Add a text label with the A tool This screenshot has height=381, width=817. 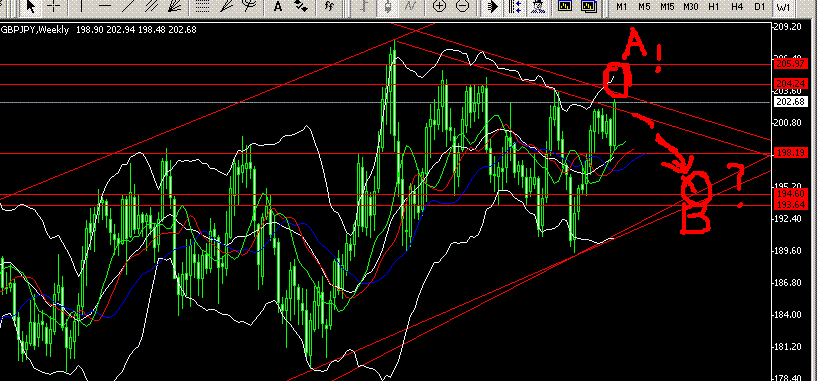pos(278,6)
